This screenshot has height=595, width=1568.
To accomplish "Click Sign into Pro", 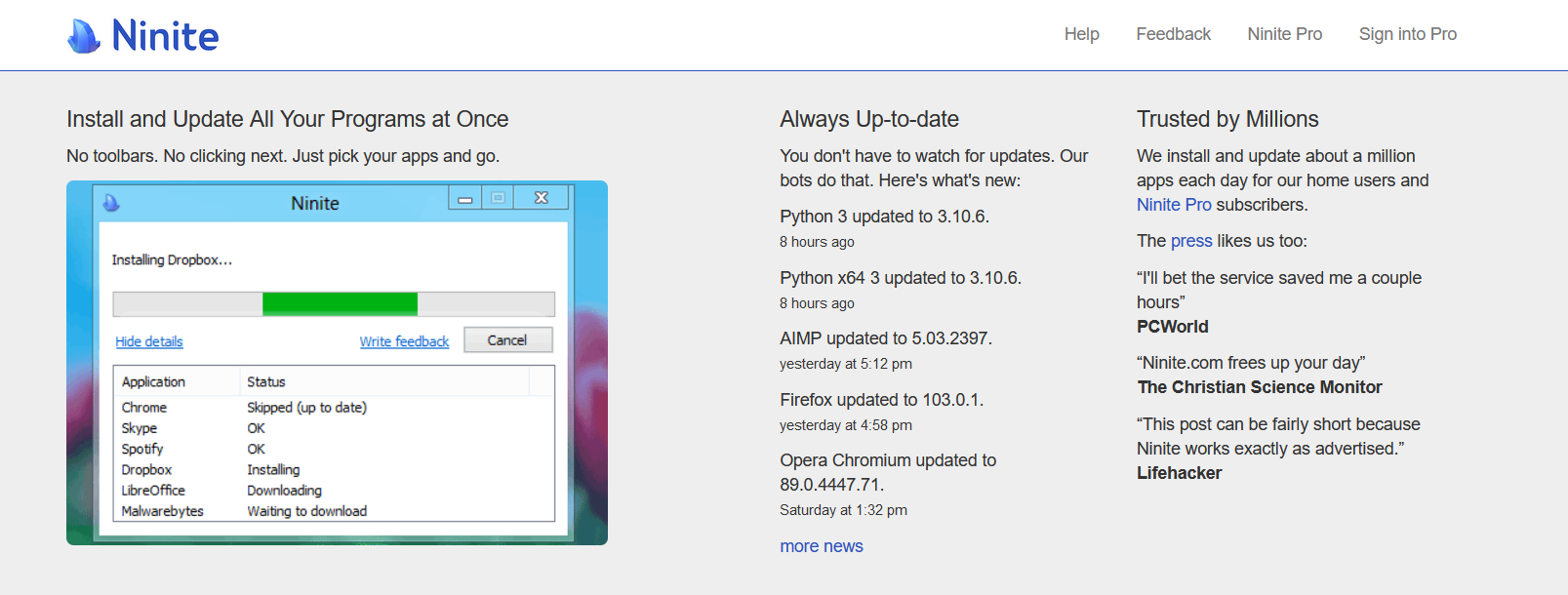I will pos(1407,34).
